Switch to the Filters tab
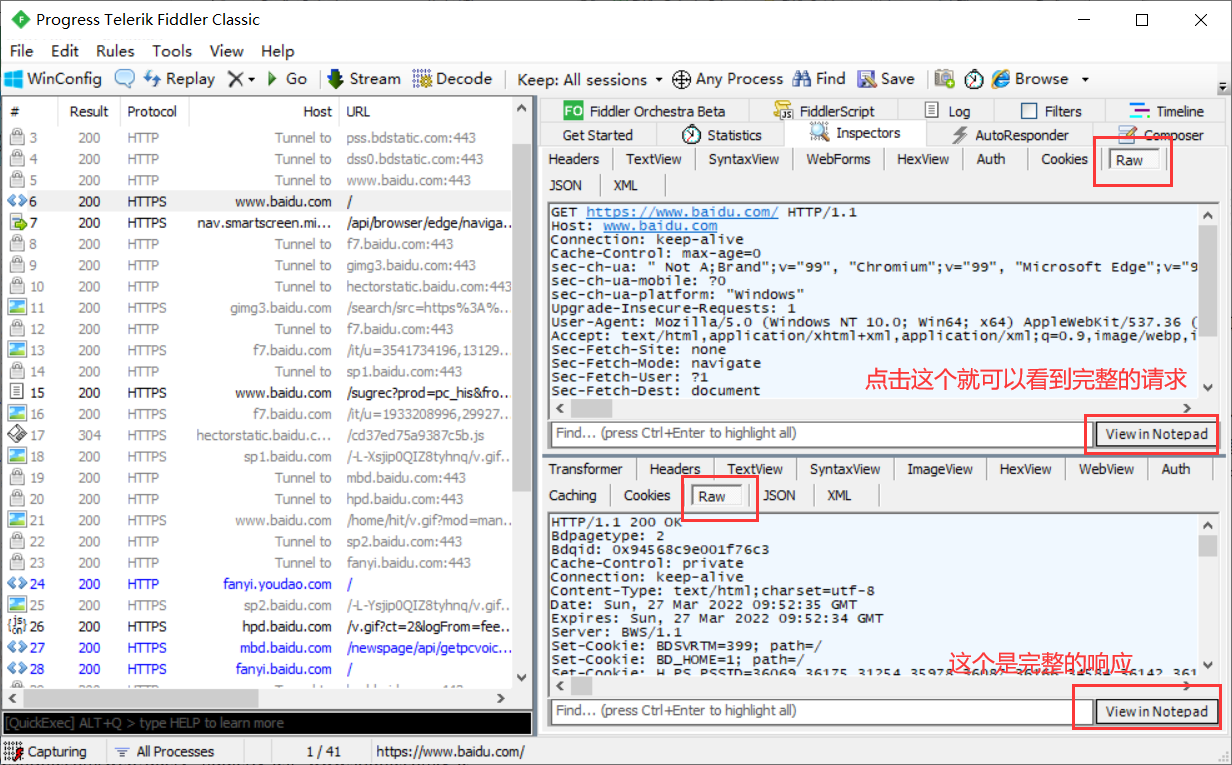The width and height of the screenshot is (1232, 765). pos(1051,111)
